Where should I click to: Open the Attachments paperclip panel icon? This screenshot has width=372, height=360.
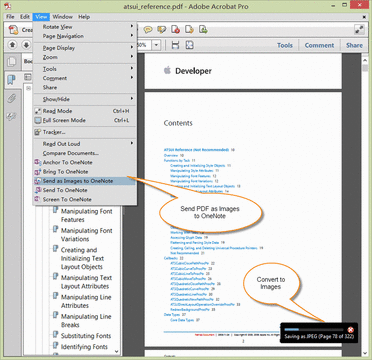coord(12,98)
